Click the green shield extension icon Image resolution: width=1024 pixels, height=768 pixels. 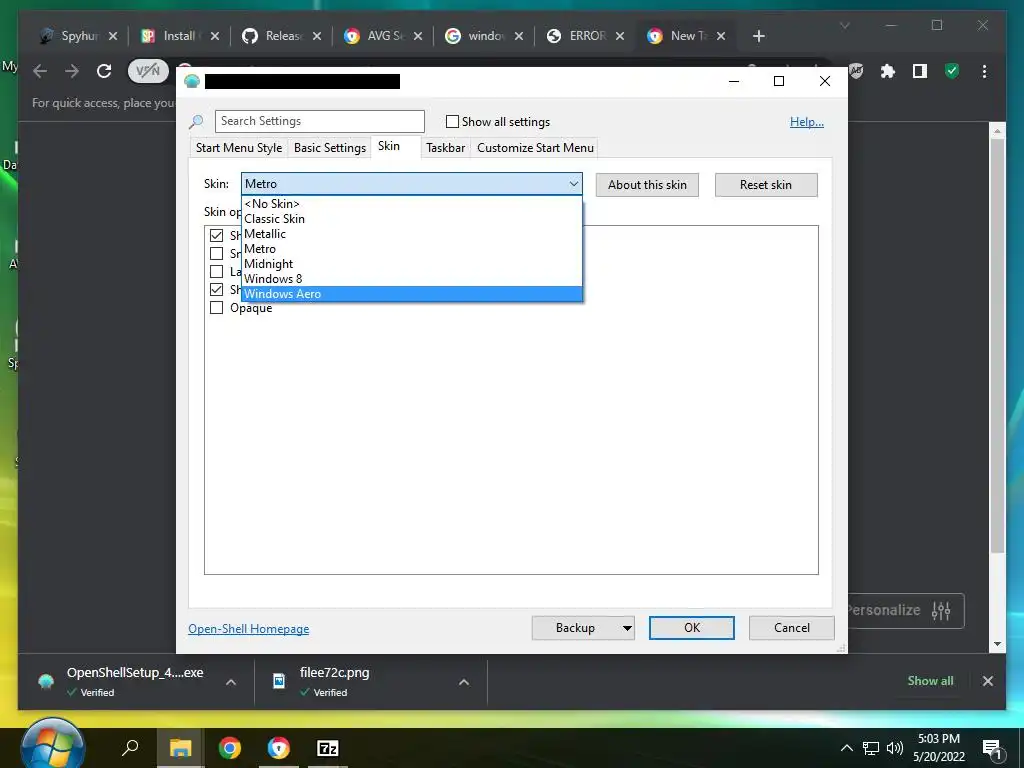(952, 71)
